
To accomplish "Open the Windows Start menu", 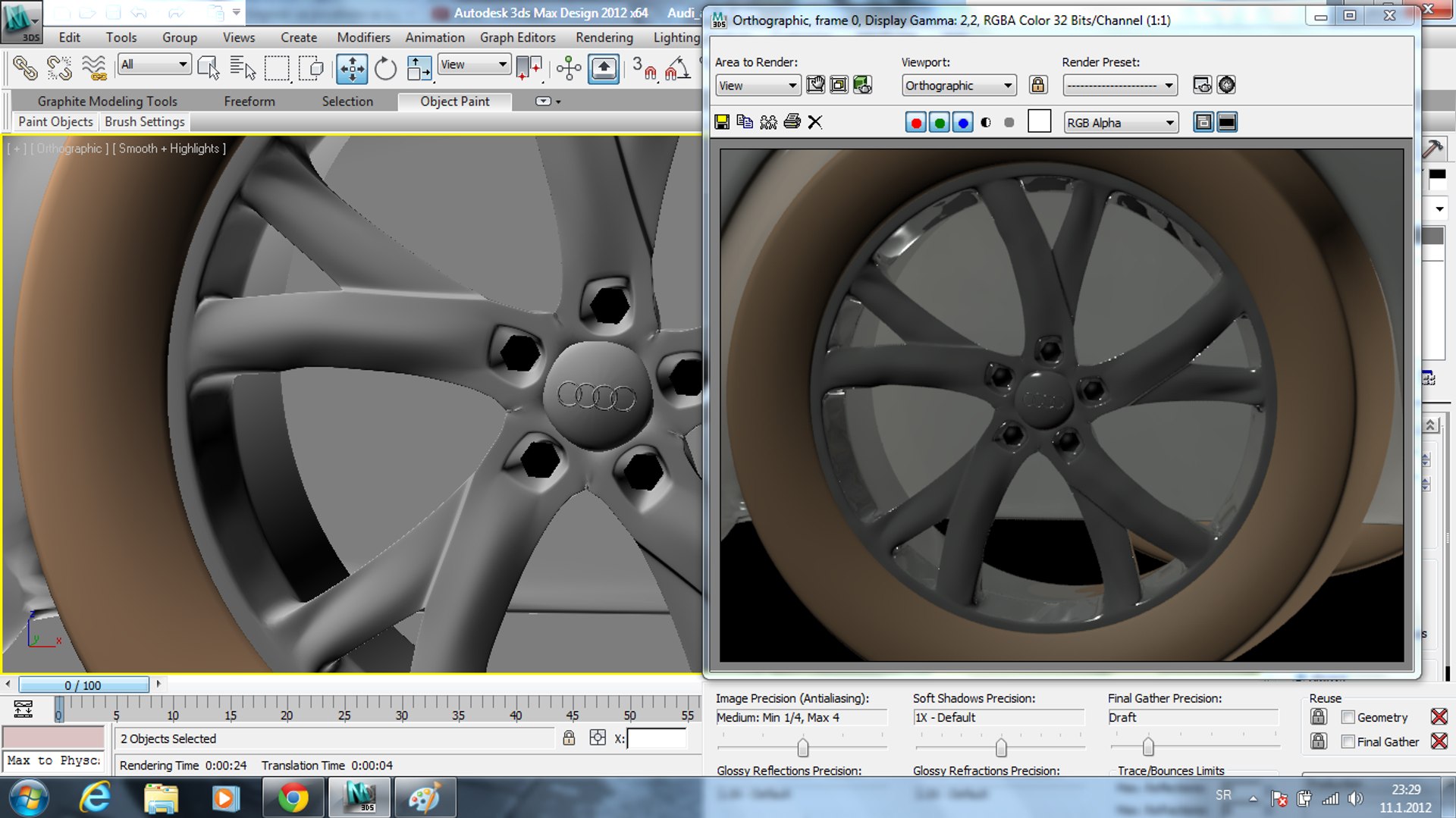I will pyautogui.click(x=29, y=798).
